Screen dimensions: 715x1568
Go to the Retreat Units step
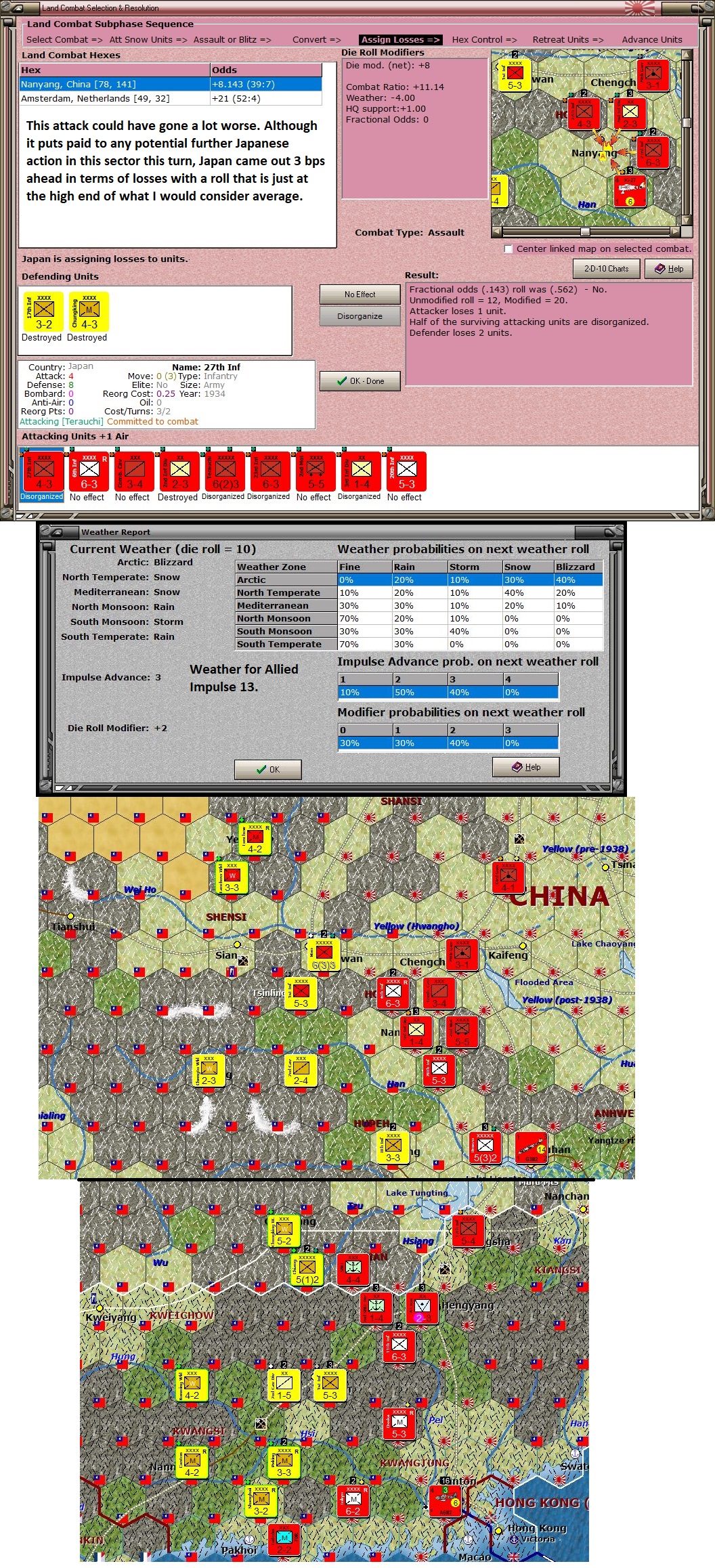click(x=567, y=39)
